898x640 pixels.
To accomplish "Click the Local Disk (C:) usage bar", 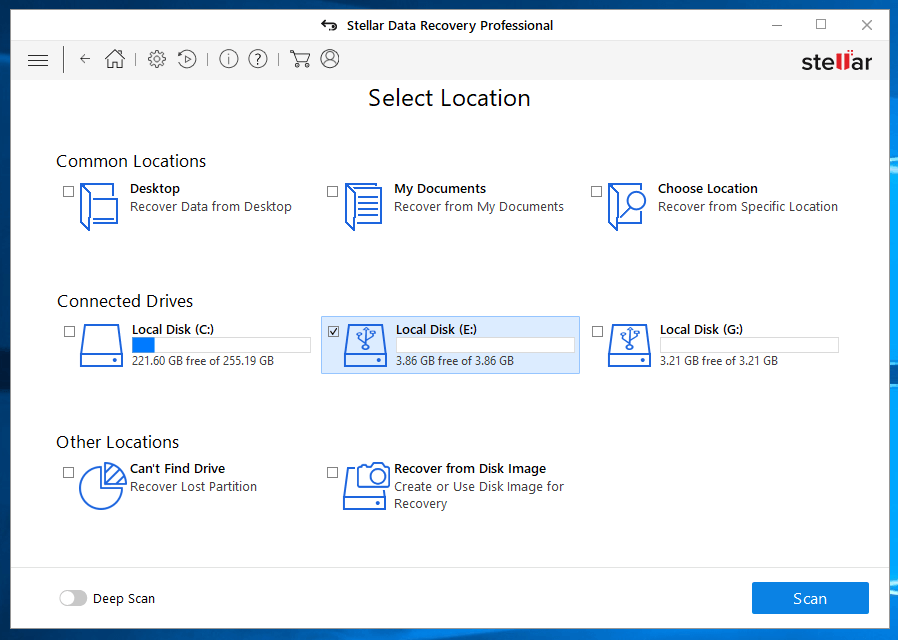I will 221,345.
